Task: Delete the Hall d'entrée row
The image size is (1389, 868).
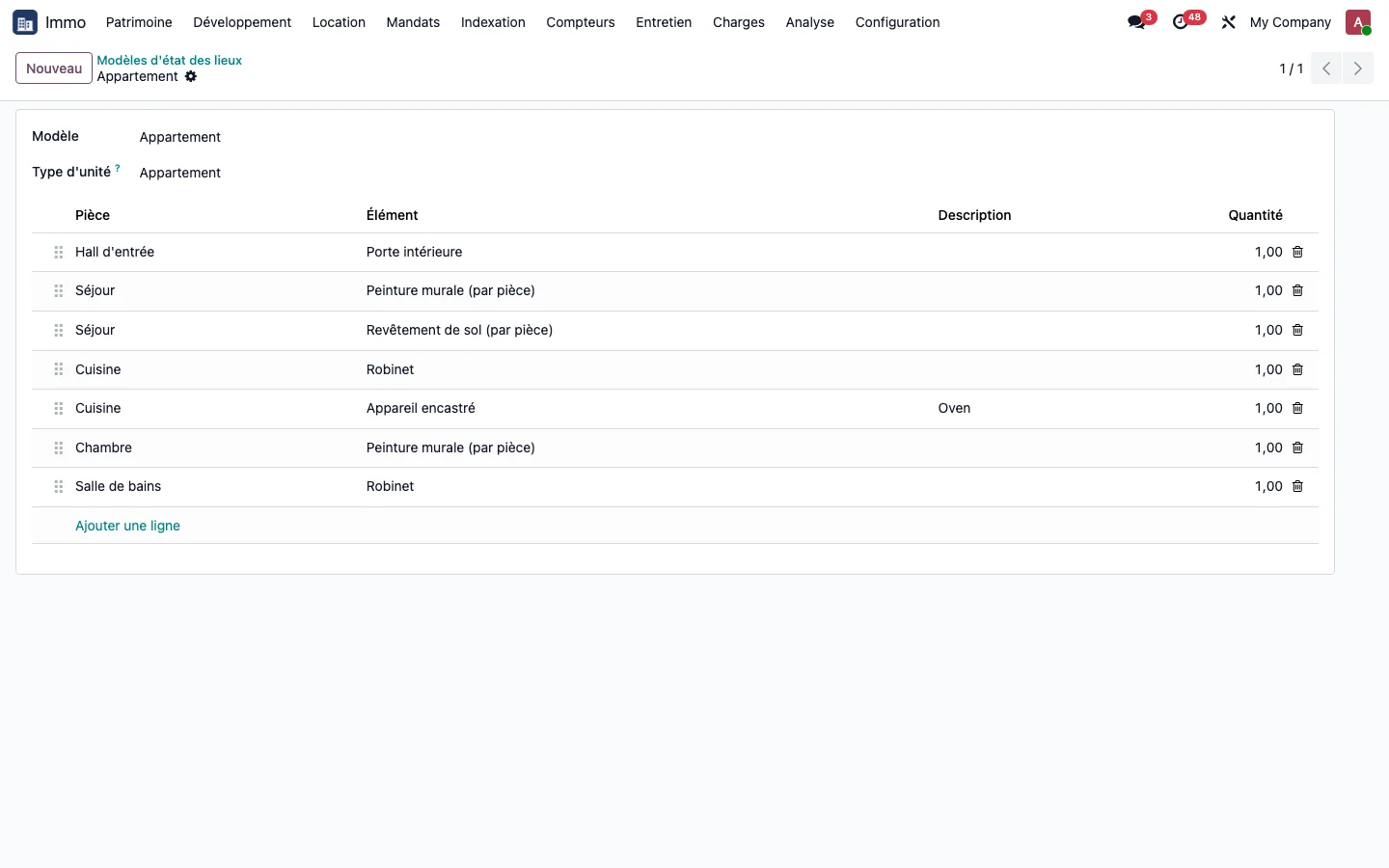Action: [1297, 252]
